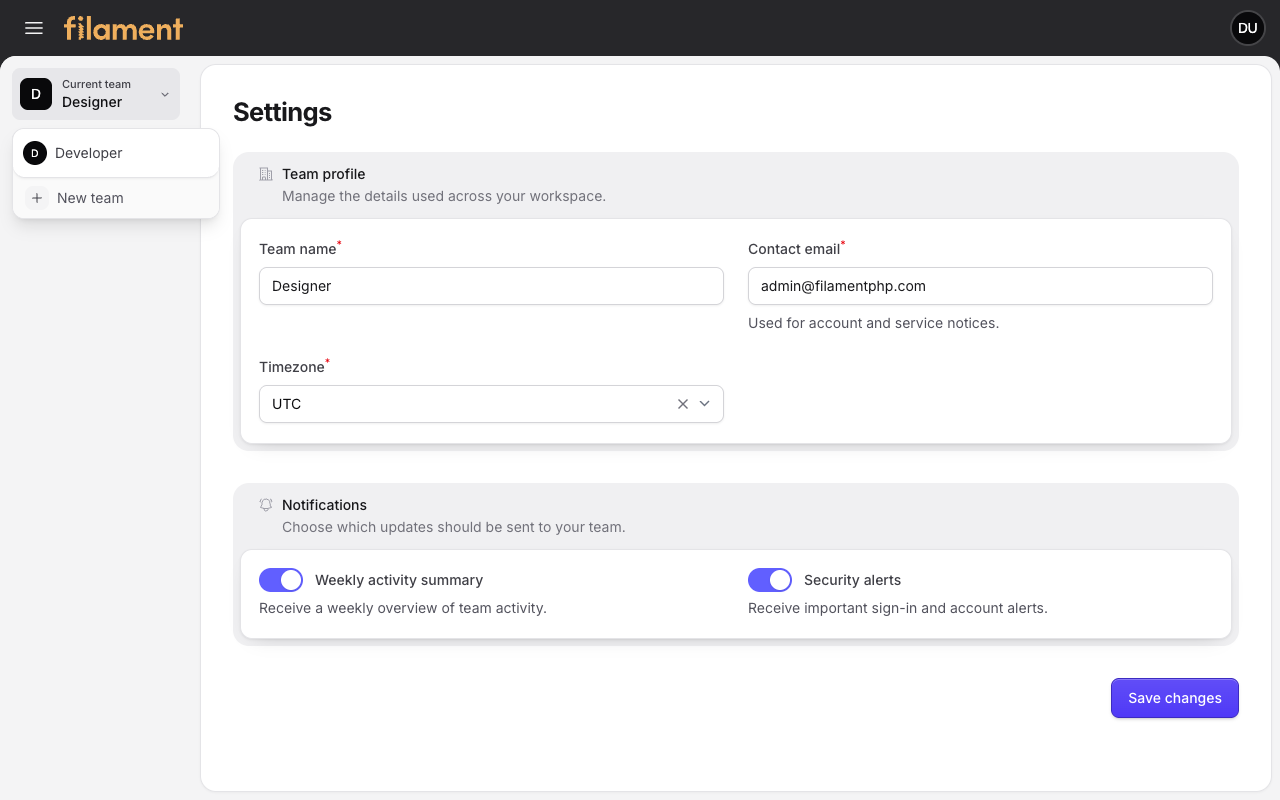Turn off the Security alerts toggle
This screenshot has height=800, width=1280.
pos(770,580)
